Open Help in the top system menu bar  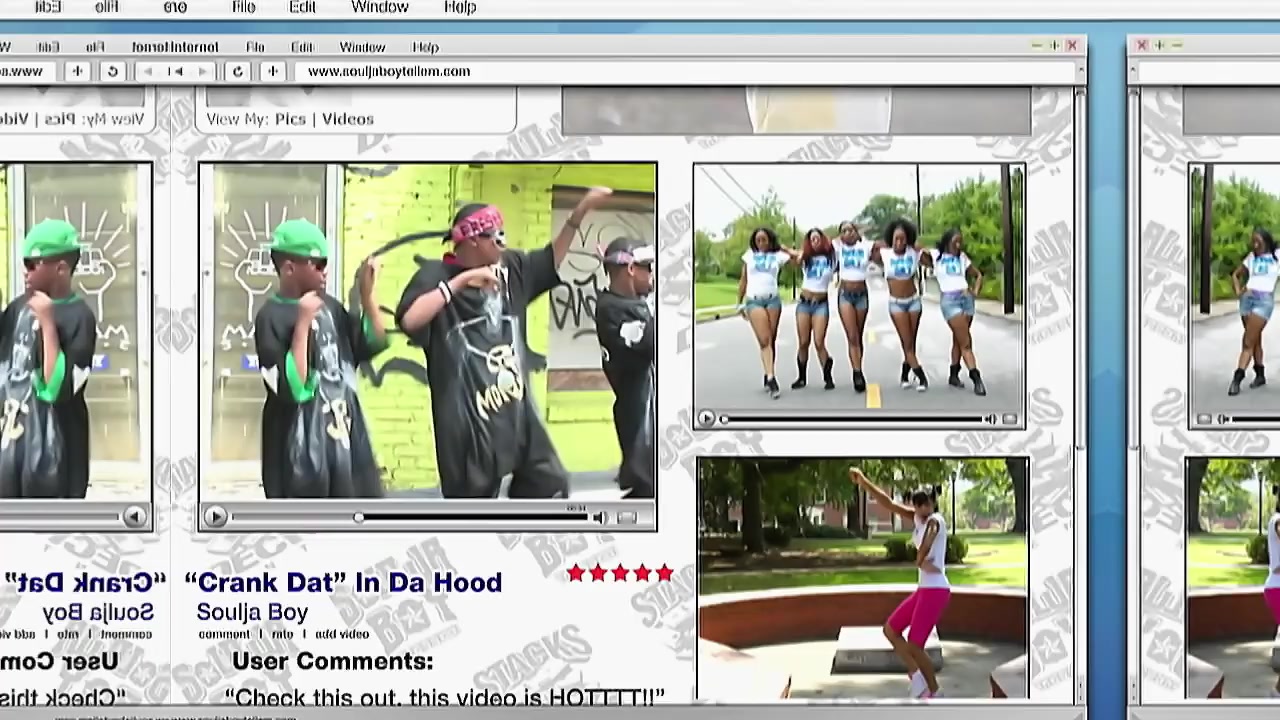click(x=460, y=7)
